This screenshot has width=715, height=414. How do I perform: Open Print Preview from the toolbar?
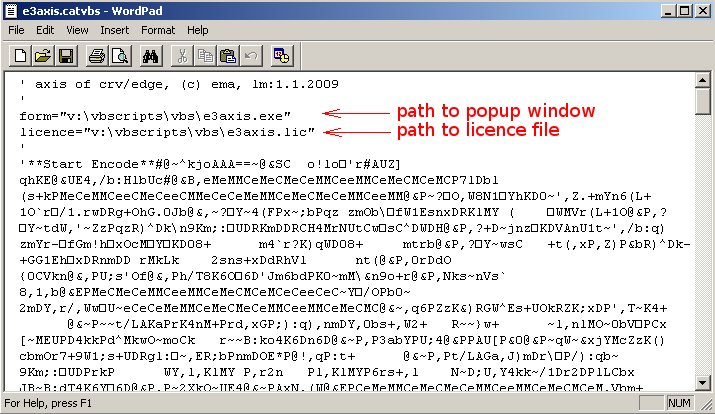pyautogui.click(x=119, y=54)
